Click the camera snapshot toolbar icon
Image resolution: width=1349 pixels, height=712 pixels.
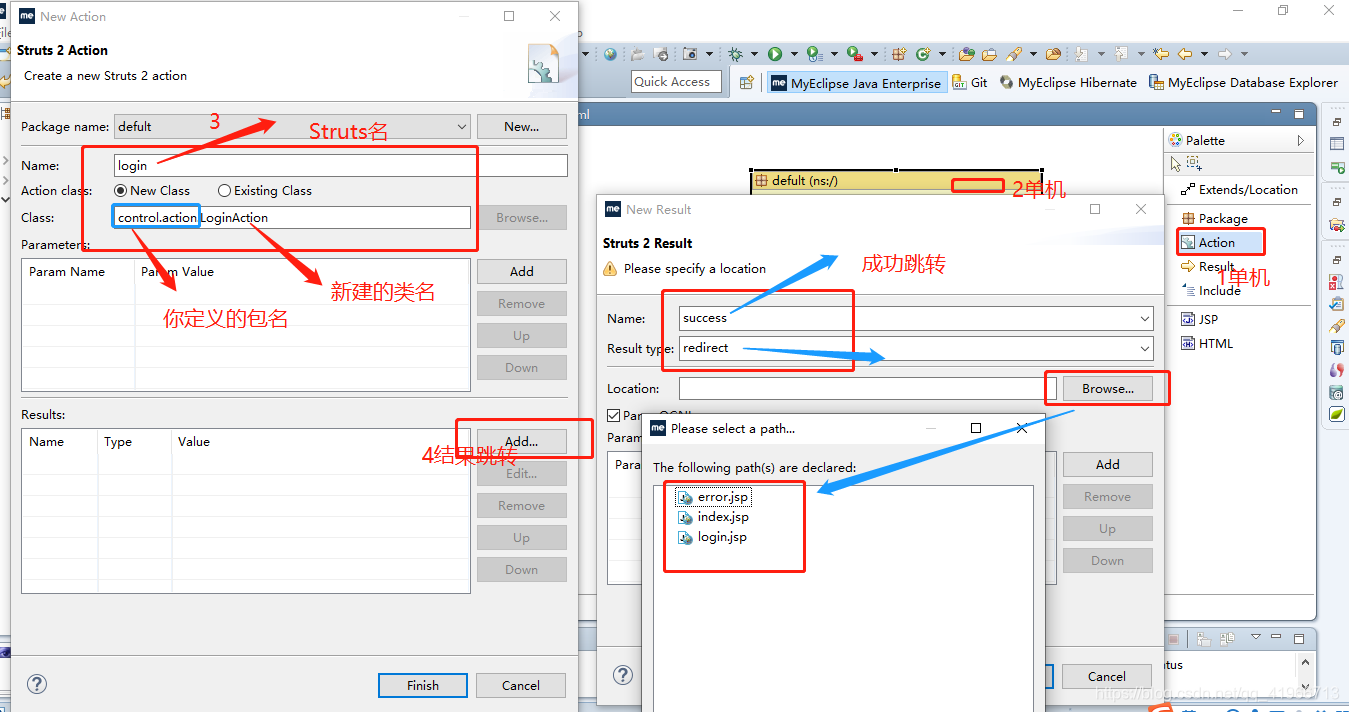(x=690, y=54)
